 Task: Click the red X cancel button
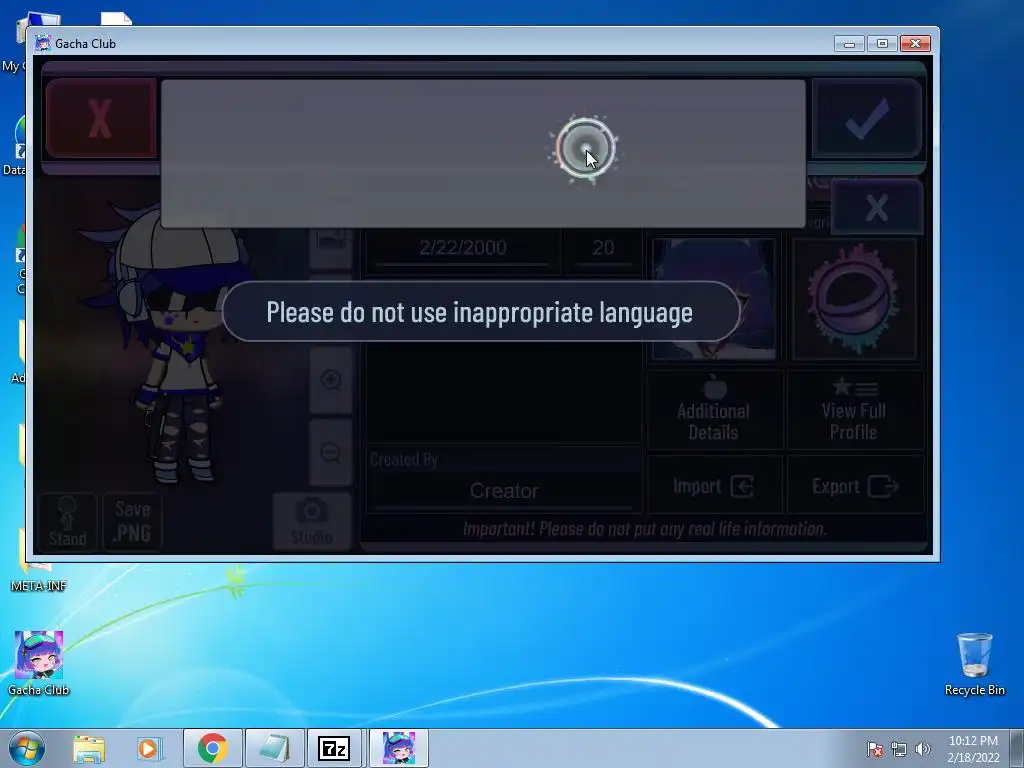101,119
